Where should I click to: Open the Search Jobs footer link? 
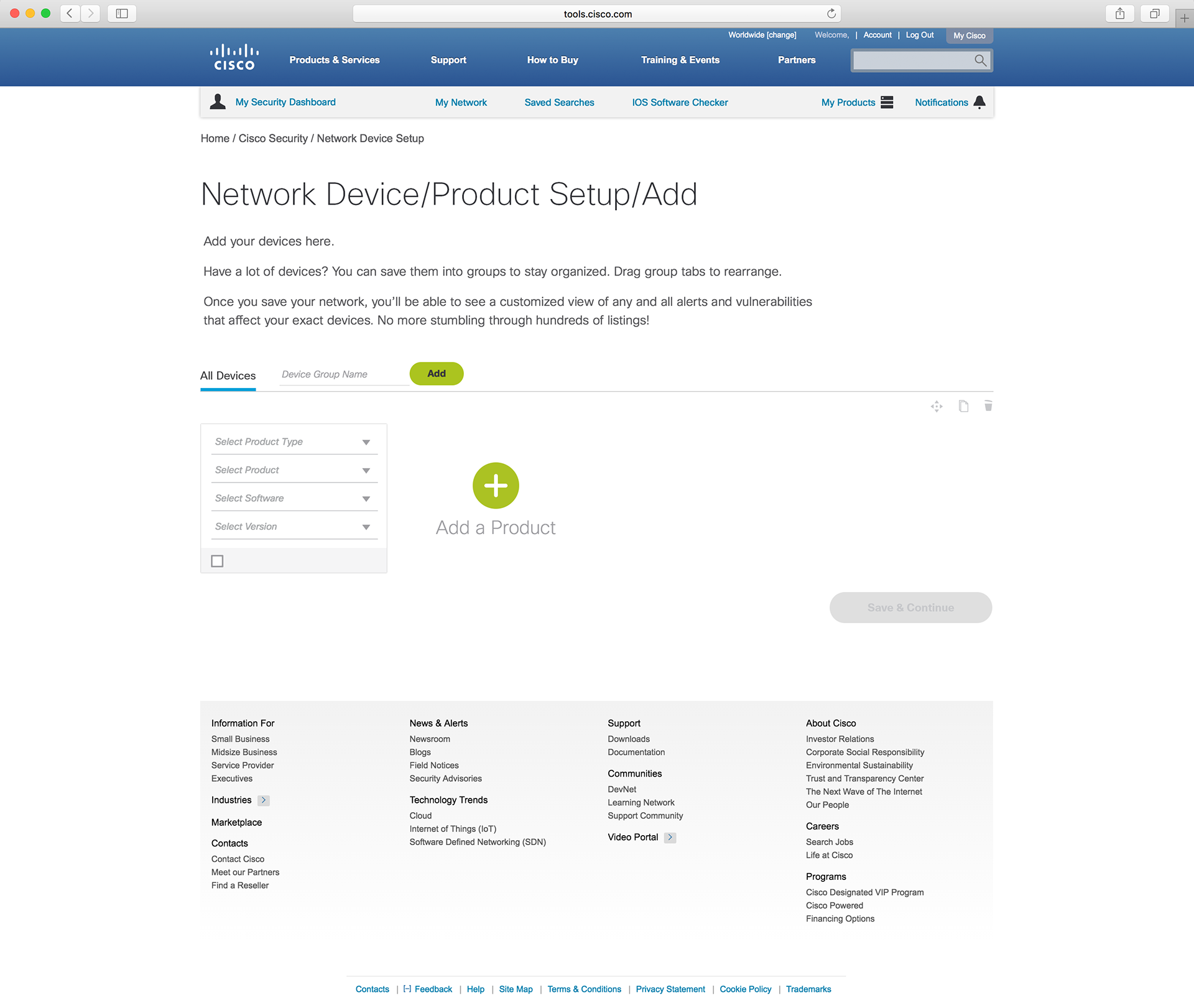tap(830, 842)
